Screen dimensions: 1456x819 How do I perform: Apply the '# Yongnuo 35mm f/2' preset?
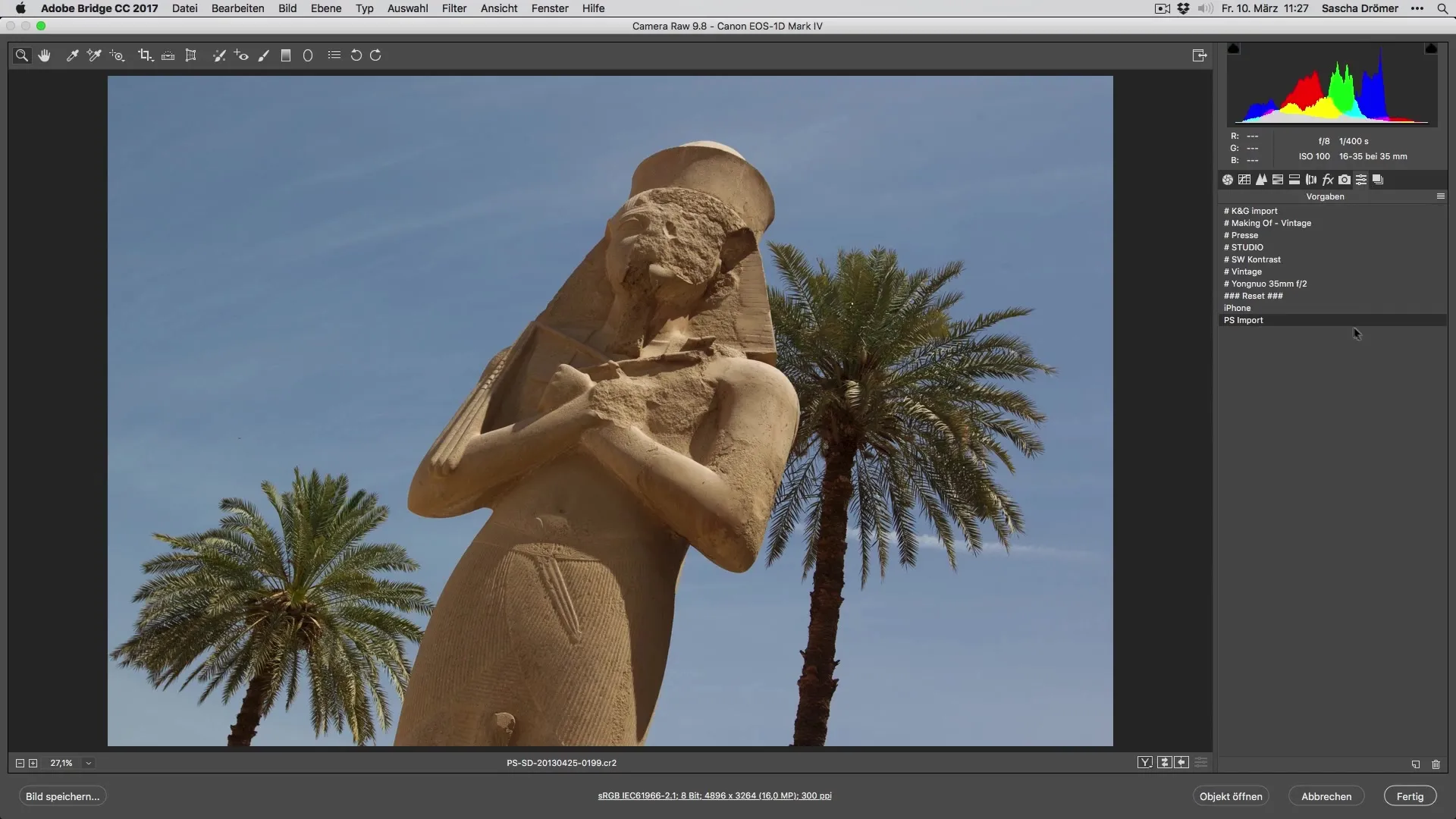(x=1332, y=284)
